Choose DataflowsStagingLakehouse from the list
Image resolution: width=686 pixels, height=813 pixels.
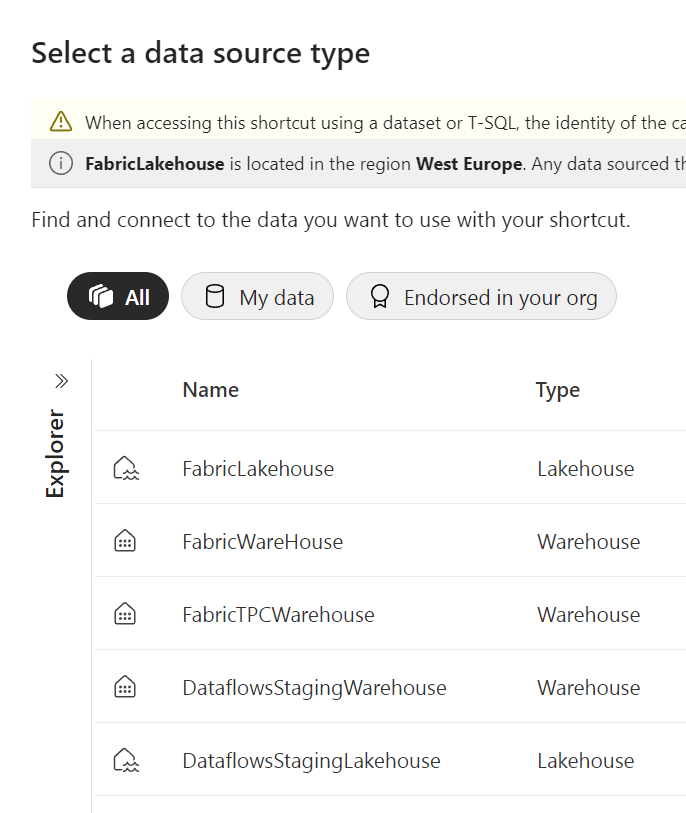click(311, 760)
